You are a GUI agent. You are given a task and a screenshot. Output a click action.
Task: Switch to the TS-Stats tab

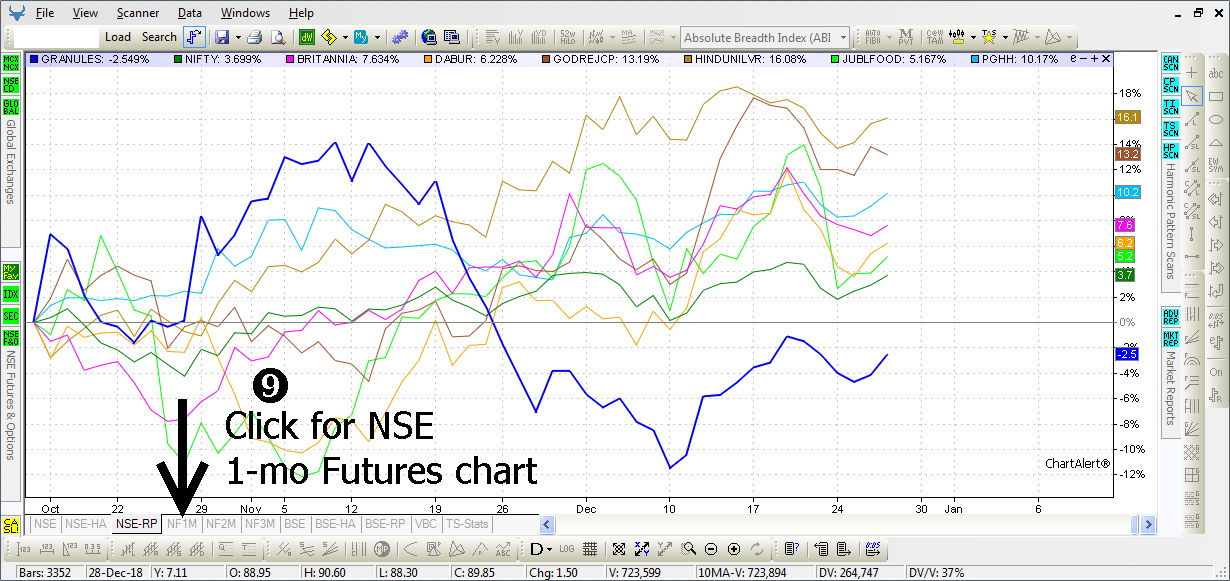467,523
